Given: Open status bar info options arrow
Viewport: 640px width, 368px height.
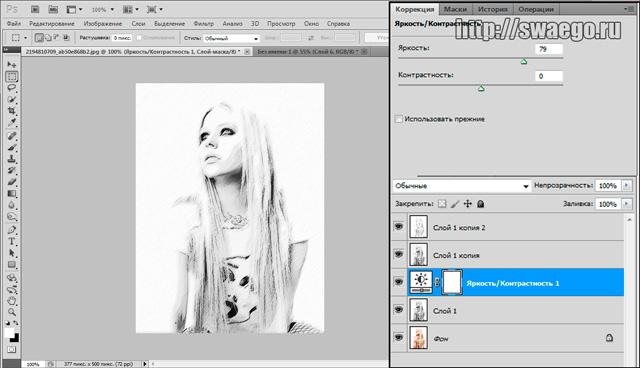Looking at the screenshot, I should tap(145, 364).
